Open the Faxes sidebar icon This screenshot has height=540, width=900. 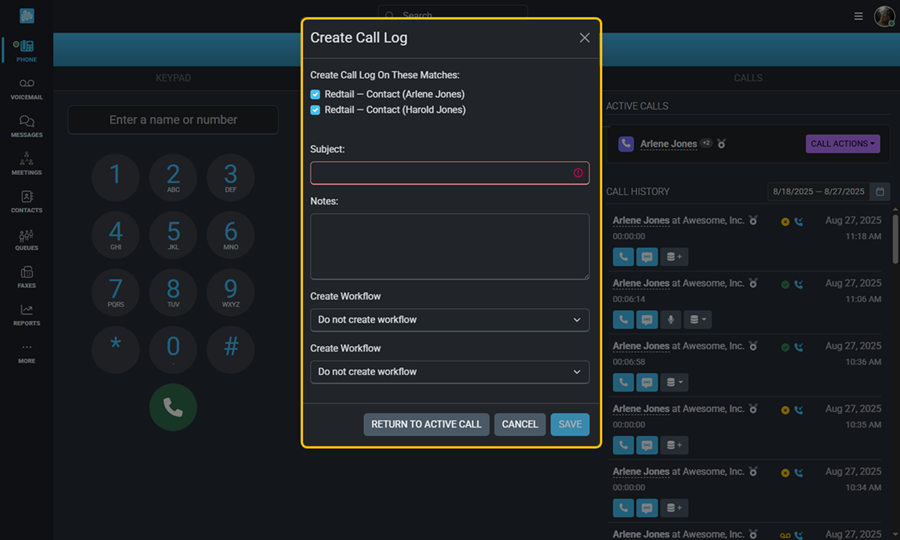pos(26,277)
